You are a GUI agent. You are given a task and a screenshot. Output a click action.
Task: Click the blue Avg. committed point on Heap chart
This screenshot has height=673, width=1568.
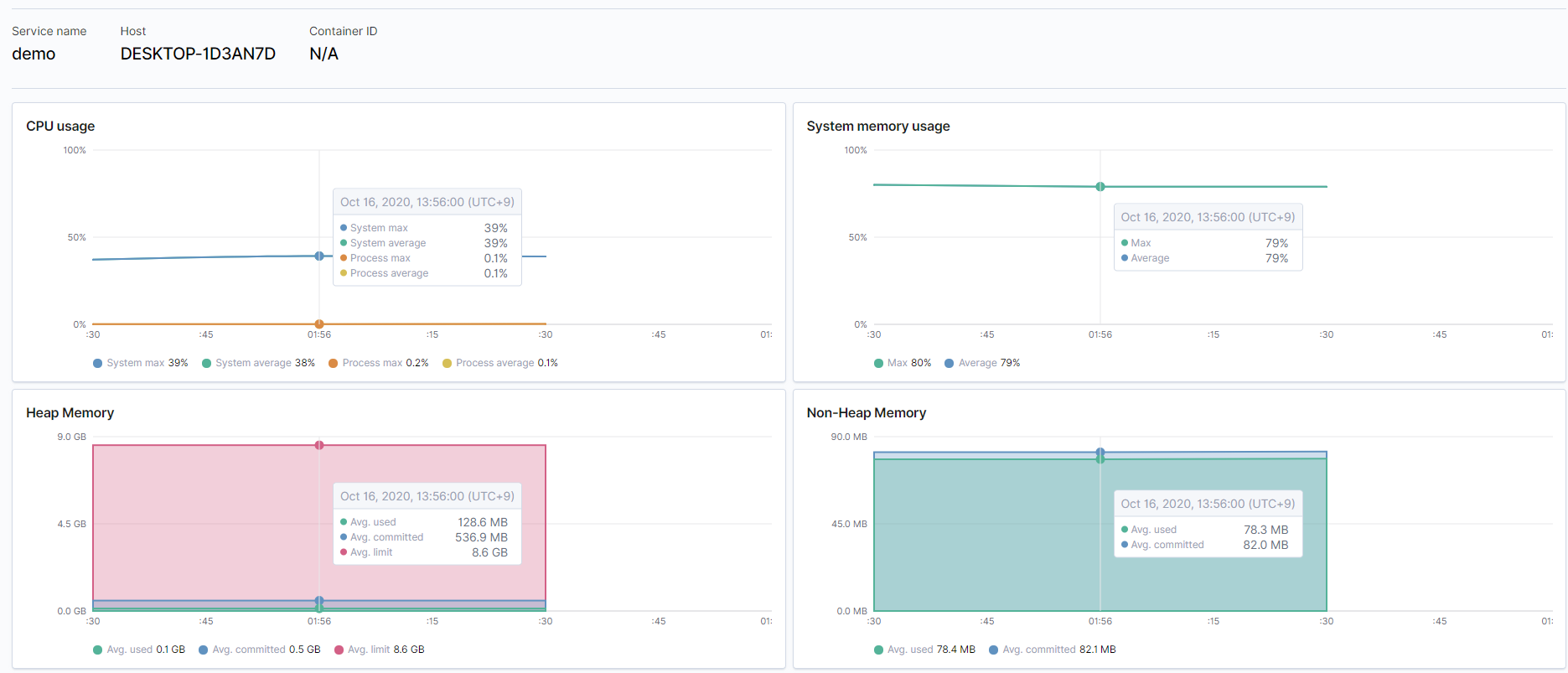coord(319,601)
